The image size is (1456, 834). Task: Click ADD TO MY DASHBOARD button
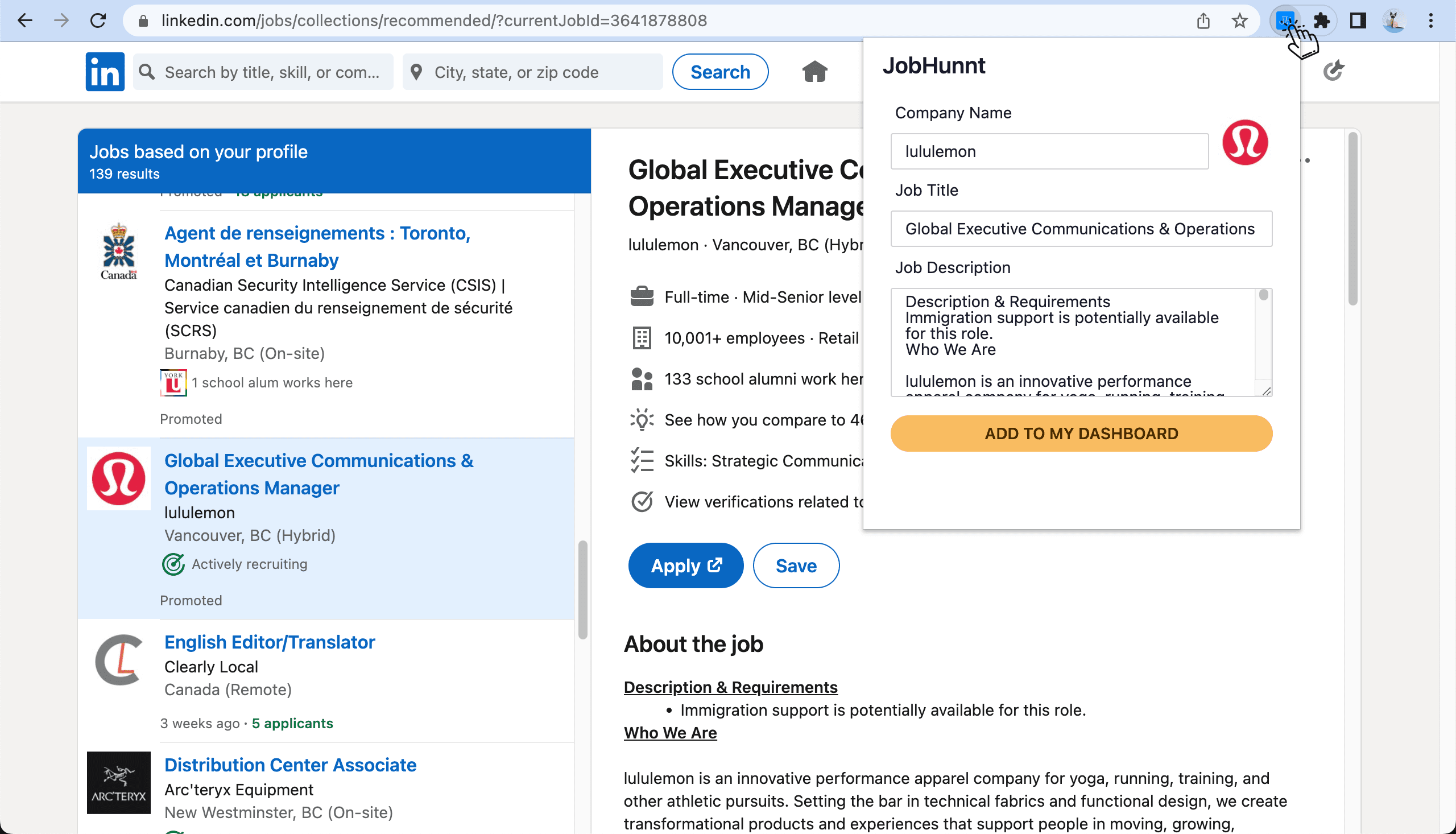click(x=1081, y=434)
